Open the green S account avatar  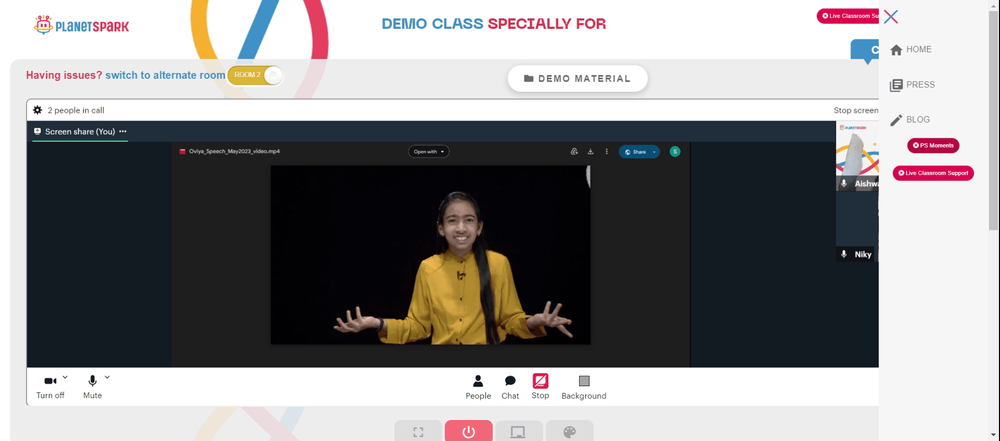675,151
